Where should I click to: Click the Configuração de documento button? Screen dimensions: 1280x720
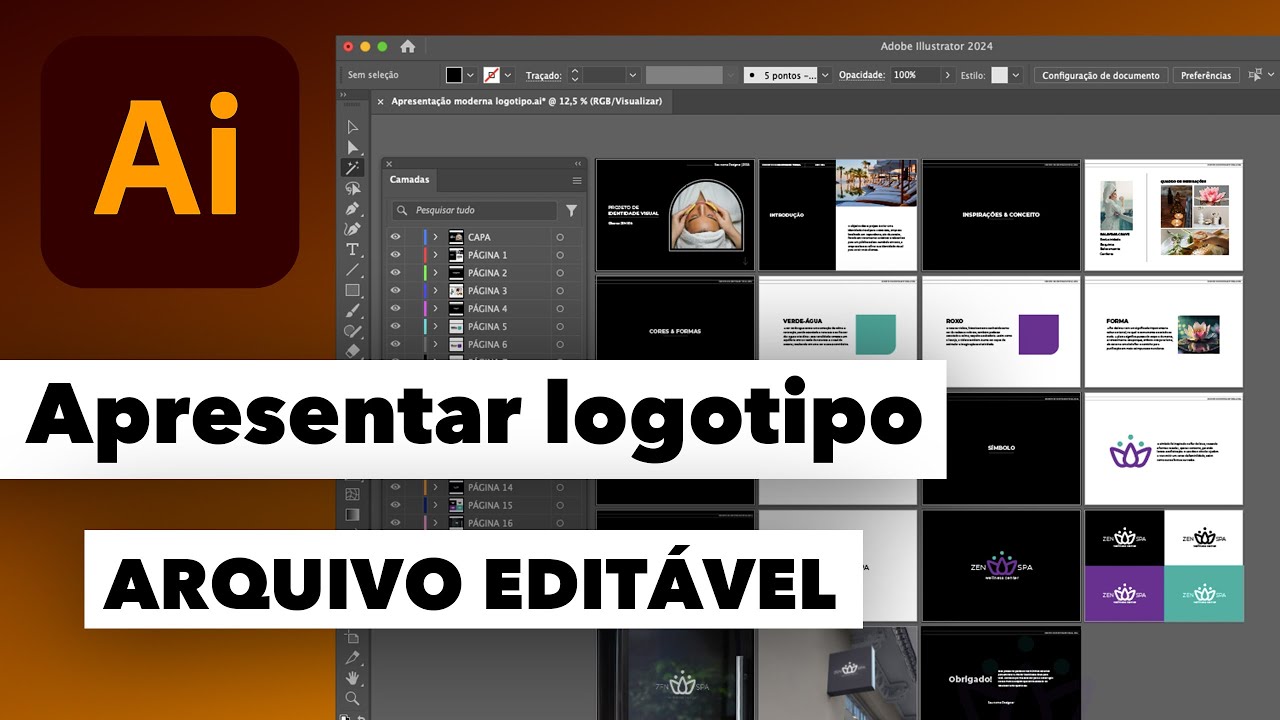1100,75
